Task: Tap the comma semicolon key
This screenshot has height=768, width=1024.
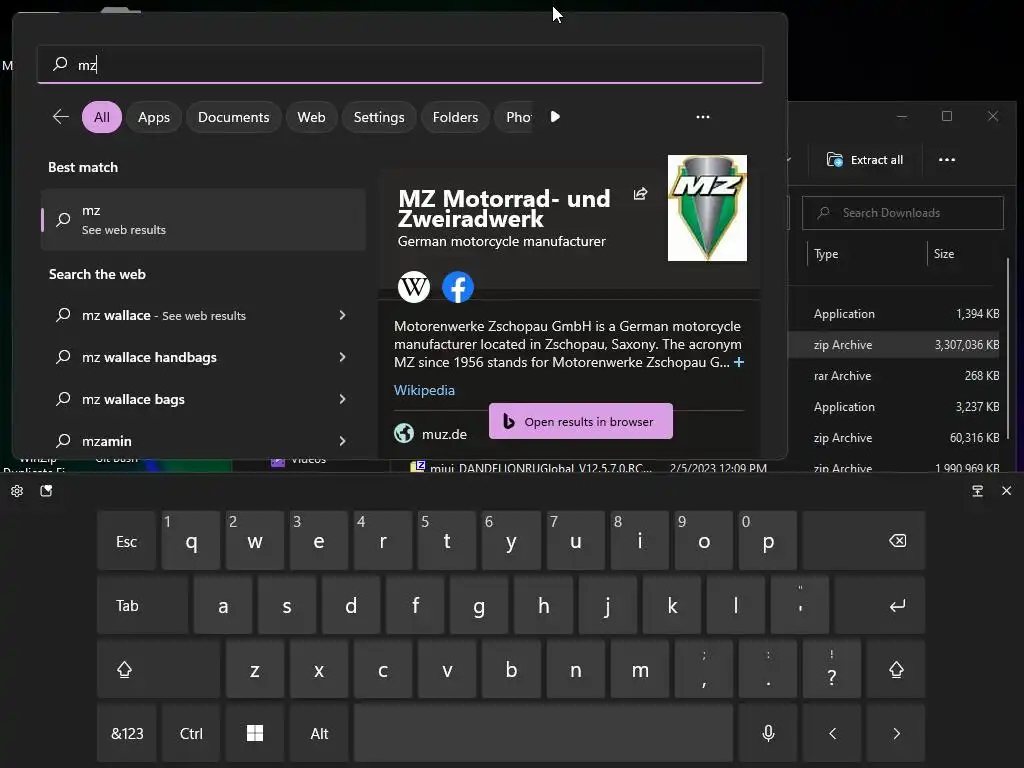Action: [x=704, y=669]
